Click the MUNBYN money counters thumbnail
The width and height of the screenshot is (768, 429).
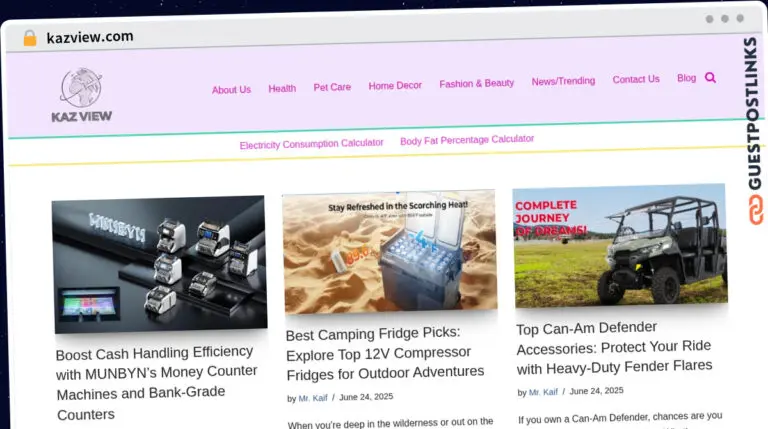coord(160,264)
